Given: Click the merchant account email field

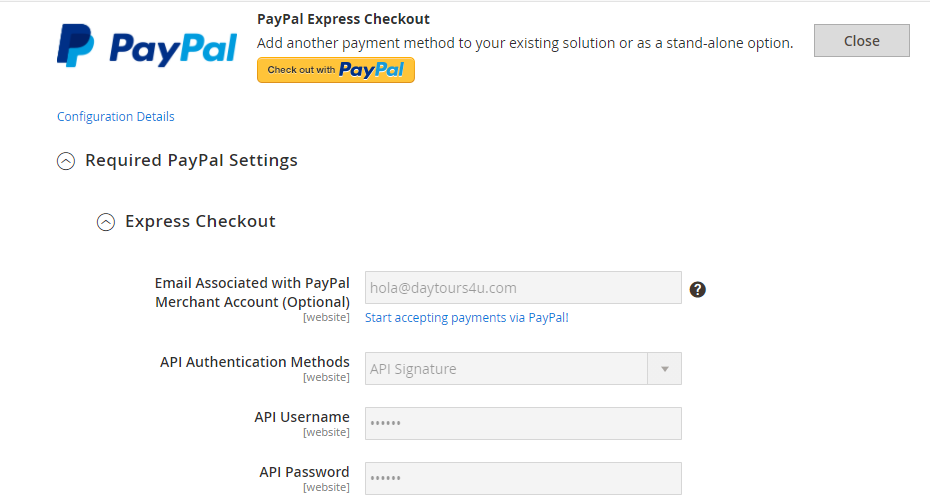Looking at the screenshot, I should tap(523, 288).
